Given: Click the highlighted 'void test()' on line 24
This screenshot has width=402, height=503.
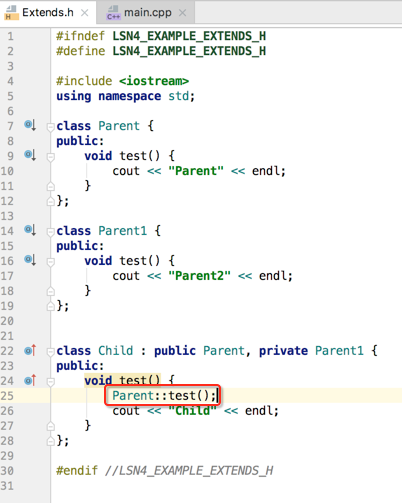Looking at the screenshot, I should [x=122, y=380].
